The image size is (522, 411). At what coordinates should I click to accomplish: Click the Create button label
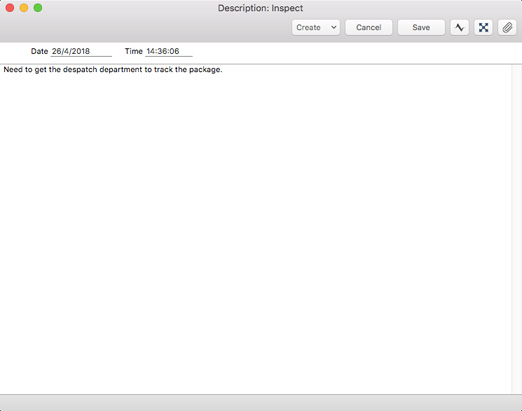click(308, 27)
